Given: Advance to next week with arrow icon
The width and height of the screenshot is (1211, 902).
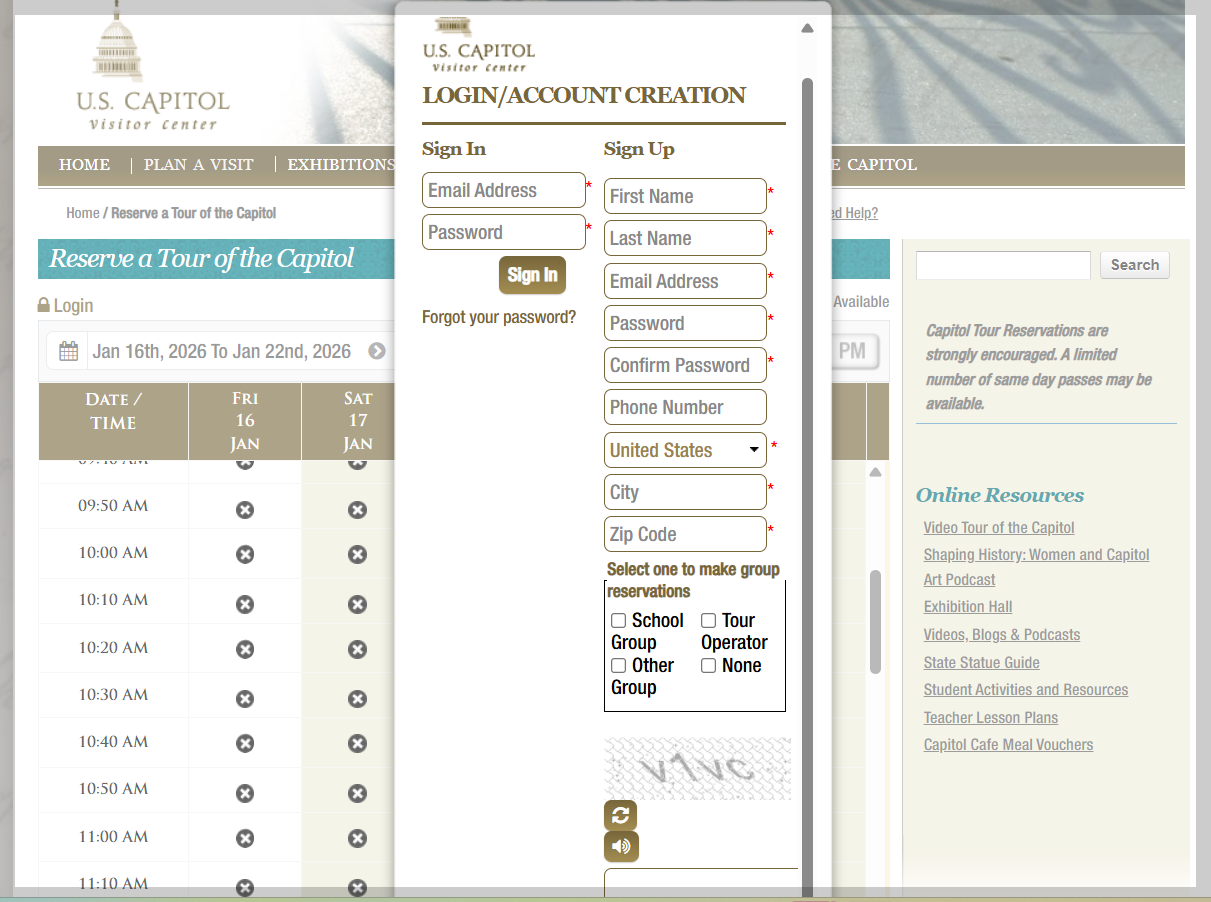Looking at the screenshot, I should coord(377,351).
